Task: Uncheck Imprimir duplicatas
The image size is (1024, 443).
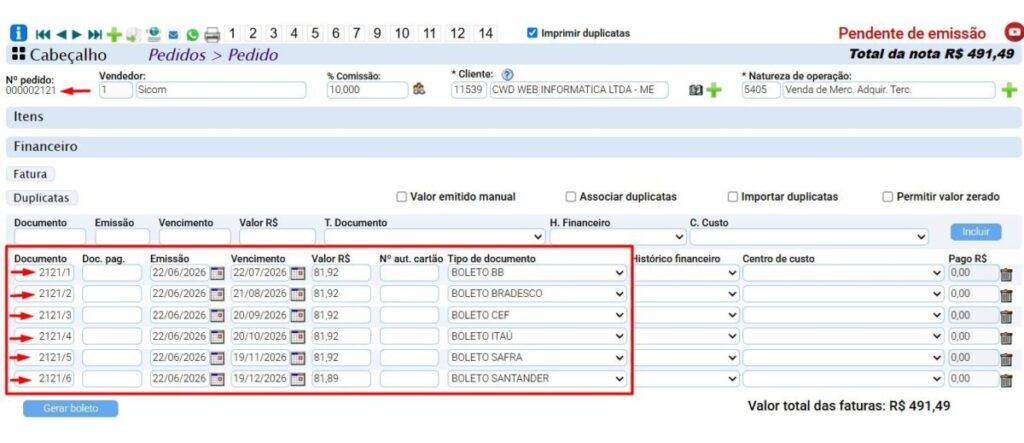Action: (x=532, y=33)
